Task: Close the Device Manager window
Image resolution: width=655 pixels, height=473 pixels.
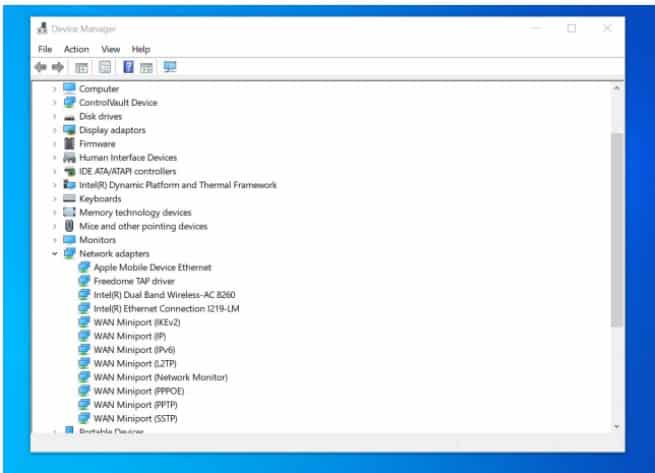Action: point(607,28)
